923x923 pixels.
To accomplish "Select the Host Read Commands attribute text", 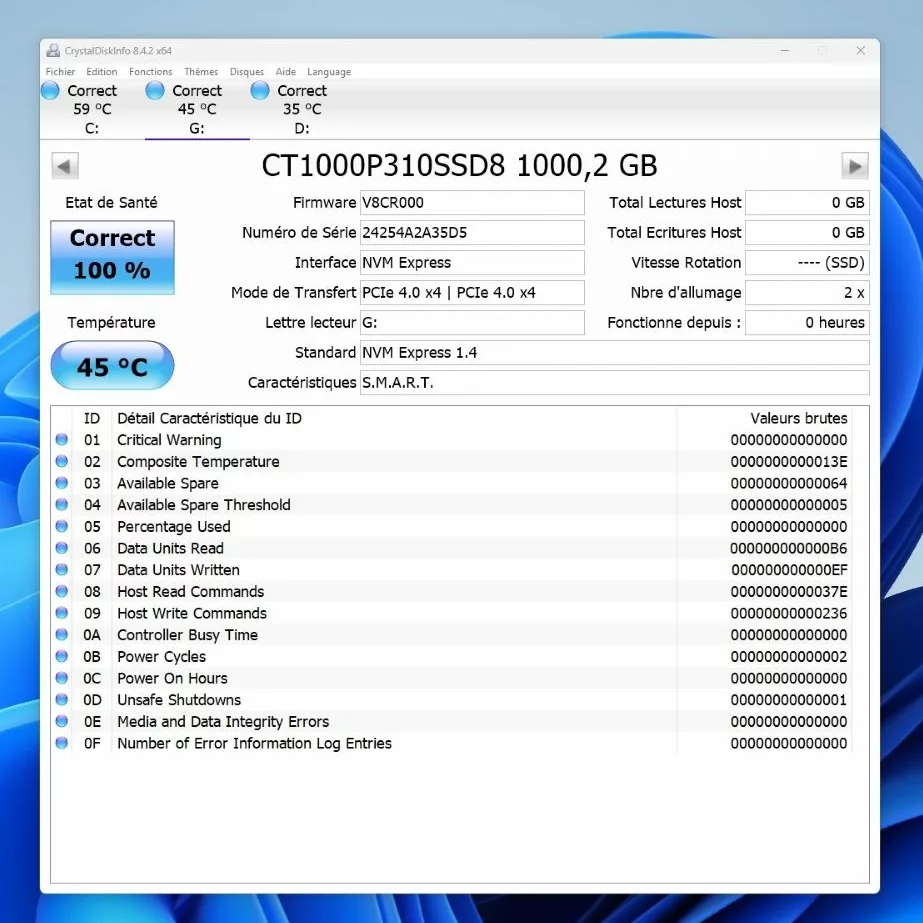I will [190, 592].
